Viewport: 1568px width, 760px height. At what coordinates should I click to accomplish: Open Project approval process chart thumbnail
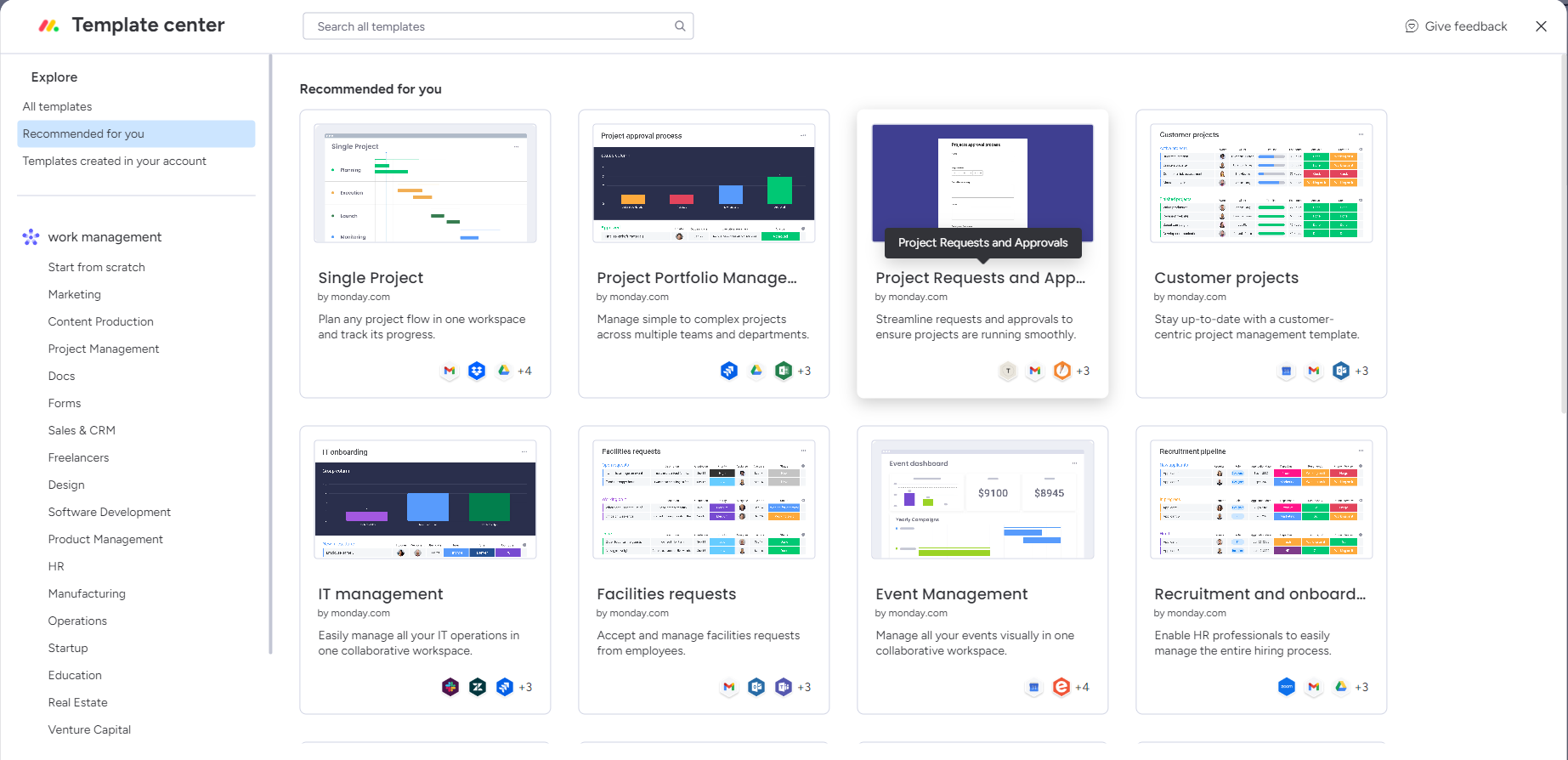click(x=704, y=183)
